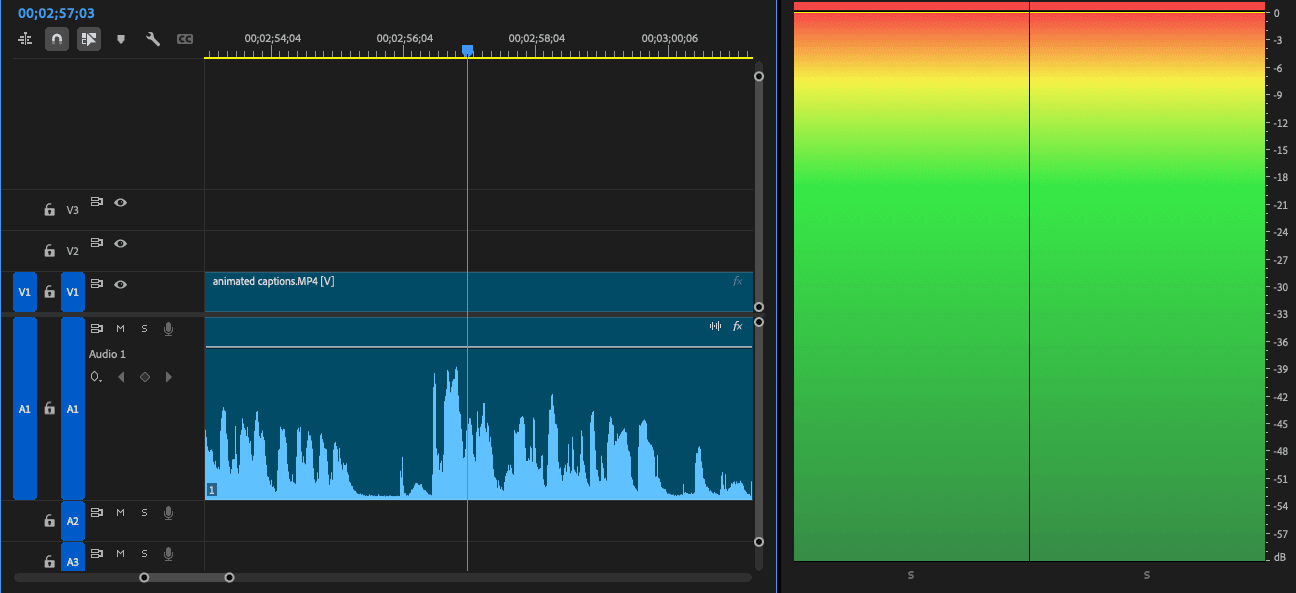This screenshot has width=1296, height=593.
Task: Toggle lock on video track V1
Action: tap(49, 292)
